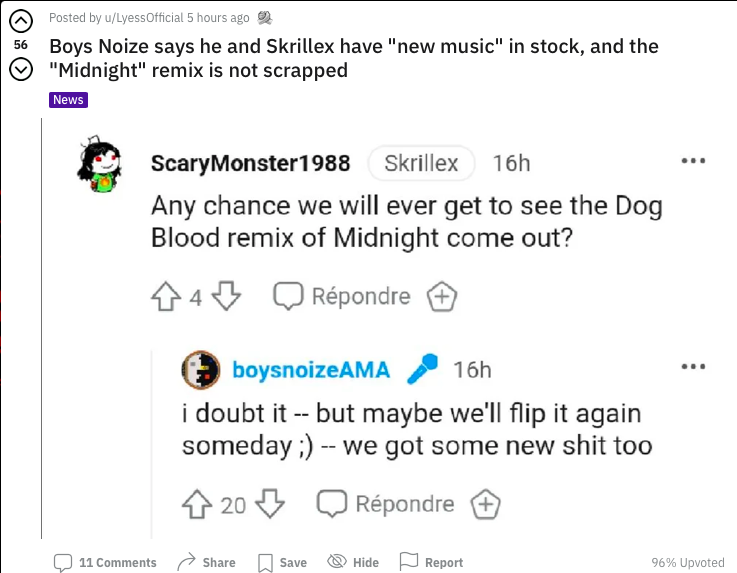Downvote ScaryMonster1988's comment
The image size is (737, 573).
226,296
